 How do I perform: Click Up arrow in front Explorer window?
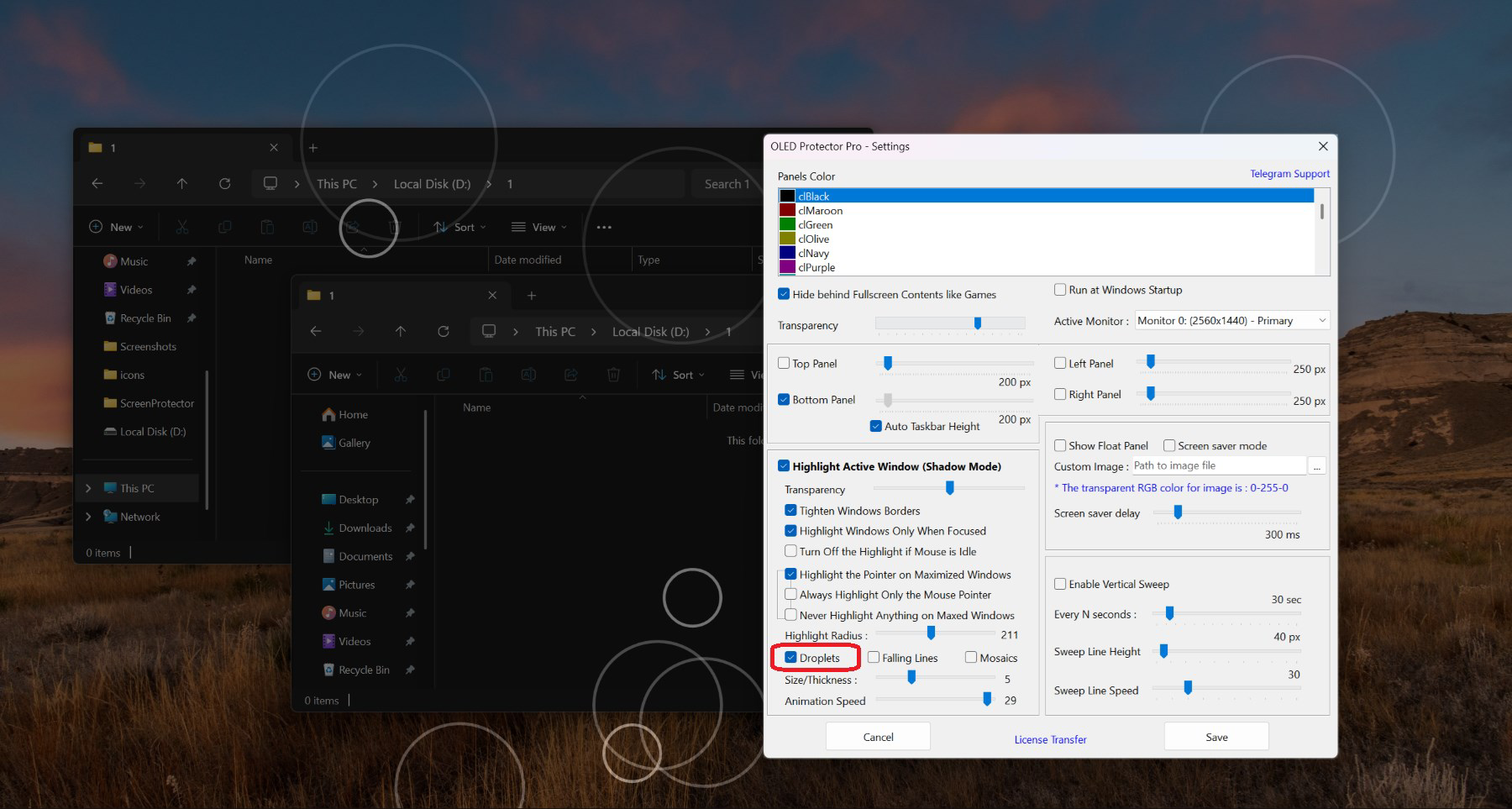click(401, 331)
